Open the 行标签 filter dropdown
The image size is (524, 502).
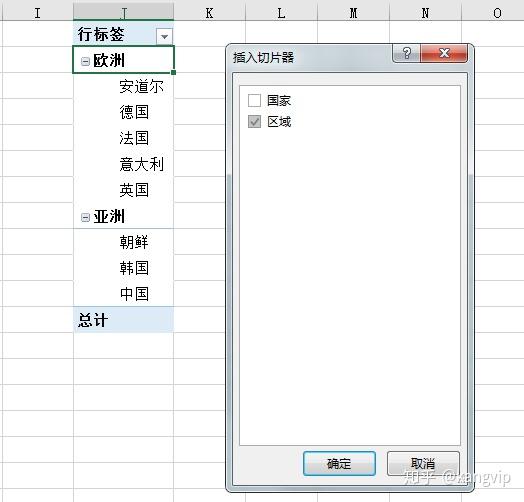coord(164,36)
